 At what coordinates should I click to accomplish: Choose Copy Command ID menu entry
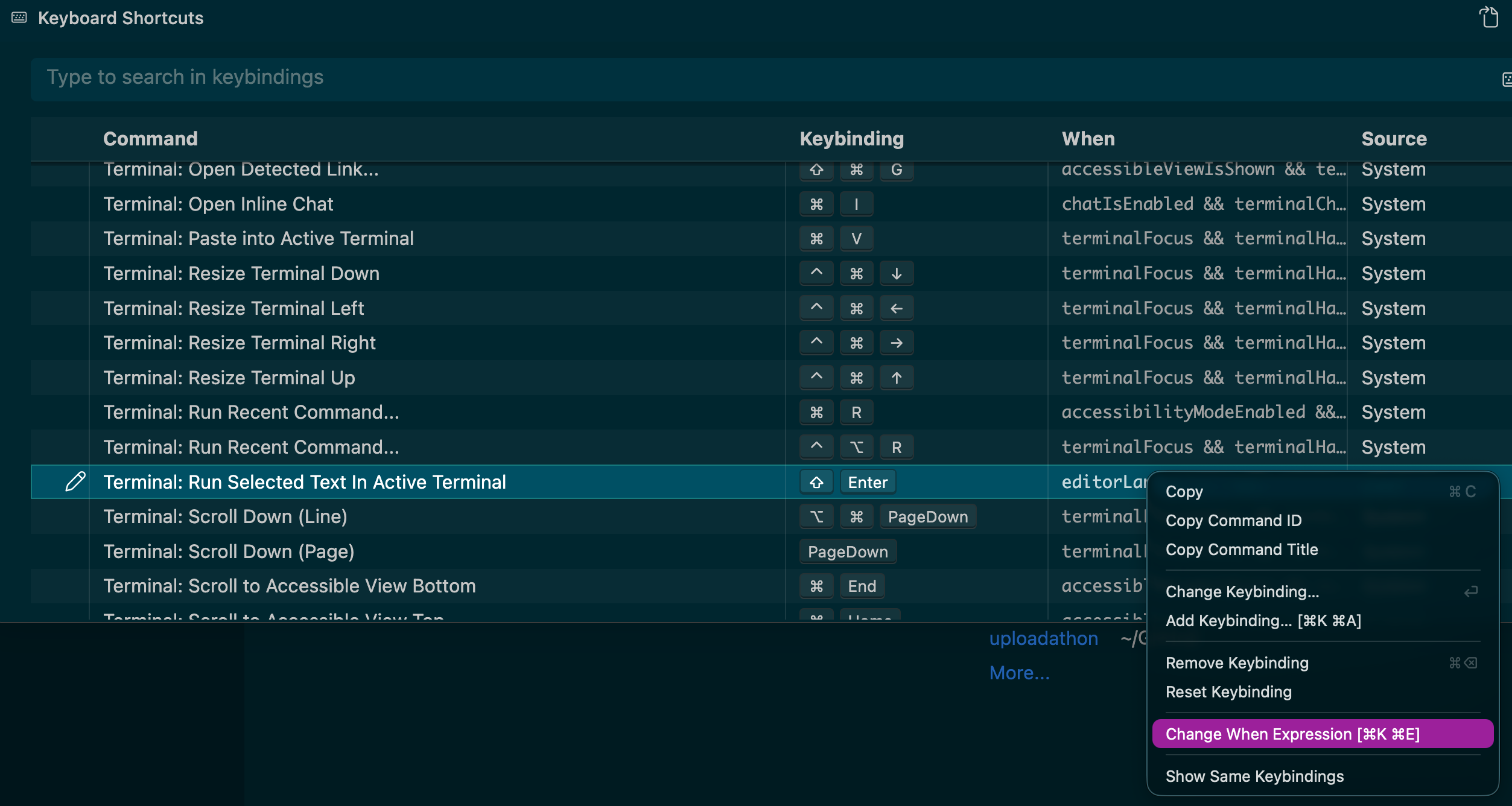pos(1233,520)
